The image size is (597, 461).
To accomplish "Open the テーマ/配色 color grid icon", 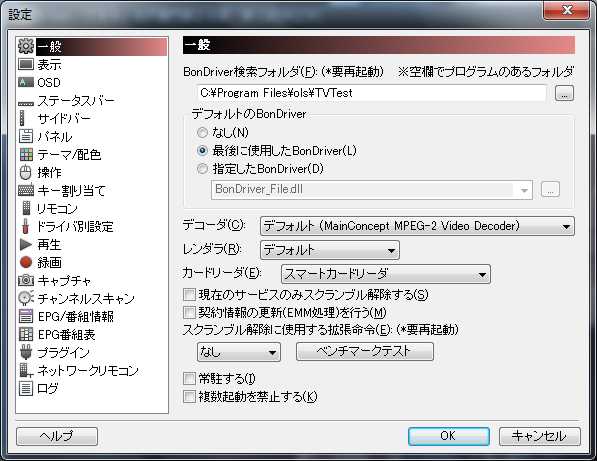I will pyautogui.click(x=26, y=155).
